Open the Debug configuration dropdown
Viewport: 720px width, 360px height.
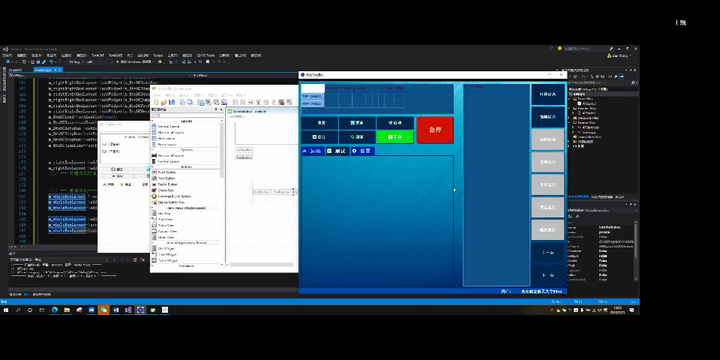77,62
